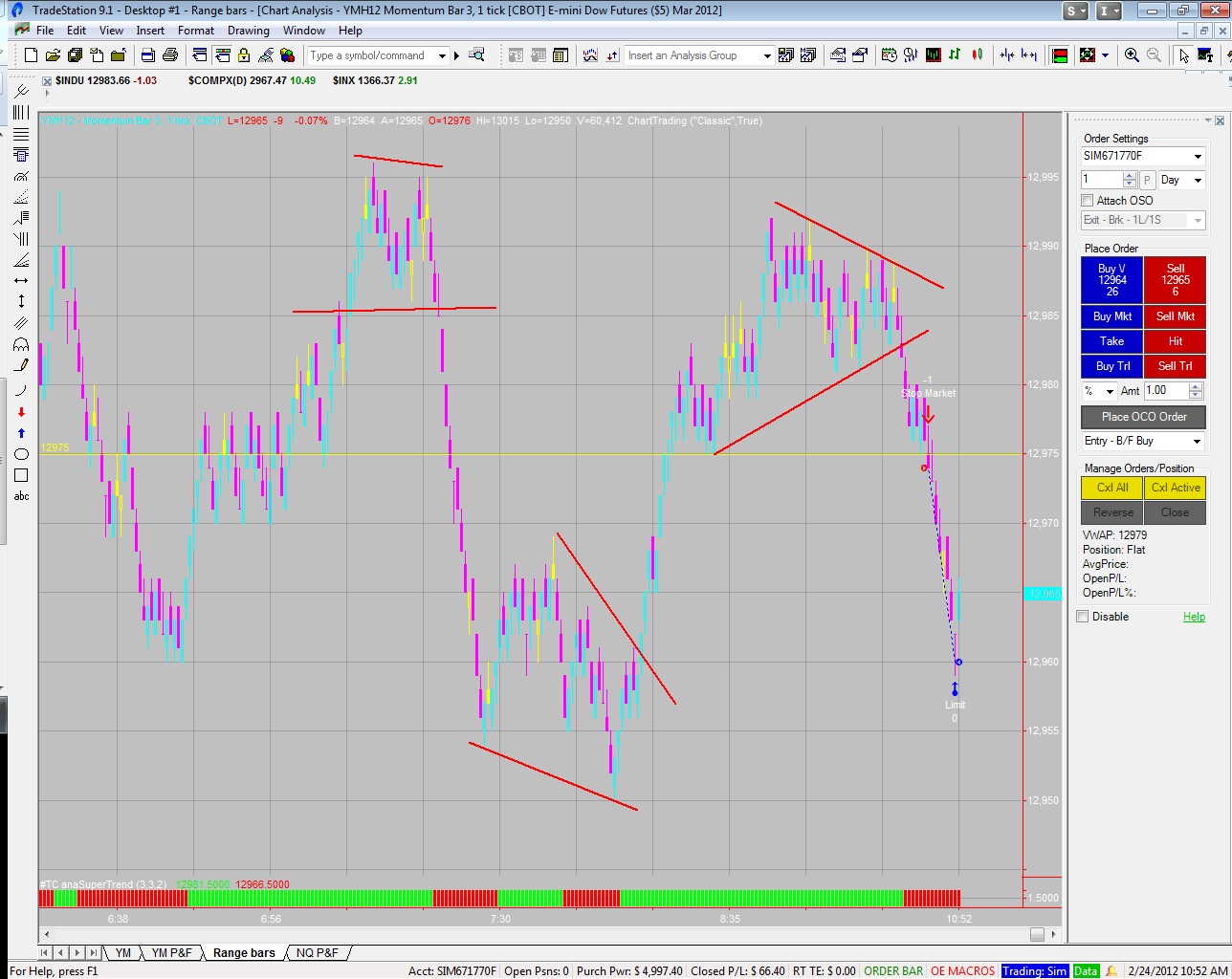1232x979 pixels.
Task: Click the Type a symbol/command field
Action: point(371,55)
